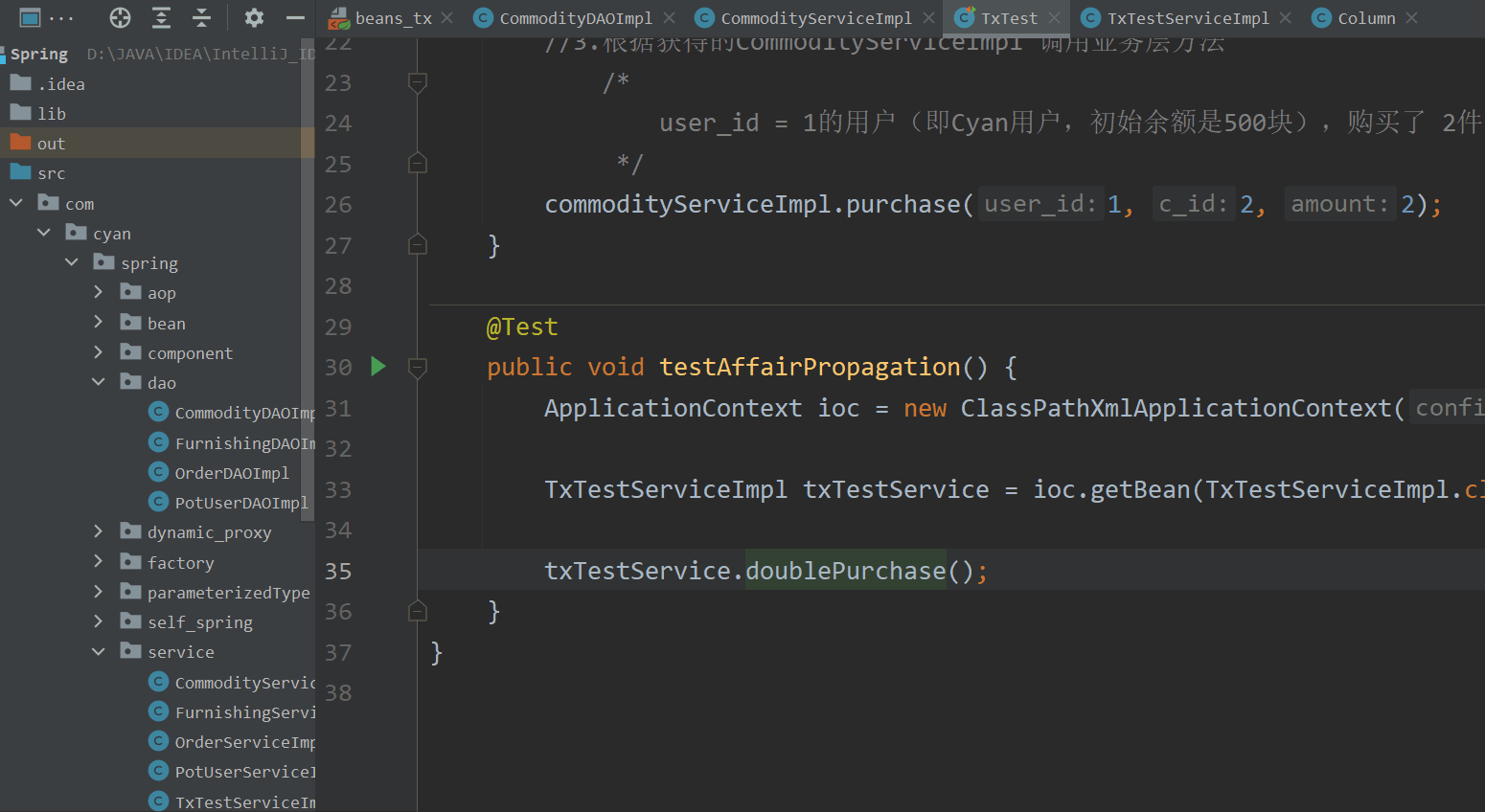Screen dimensions: 1485x812
Task: Click the testAffairPropagation method name
Action: [810, 367]
